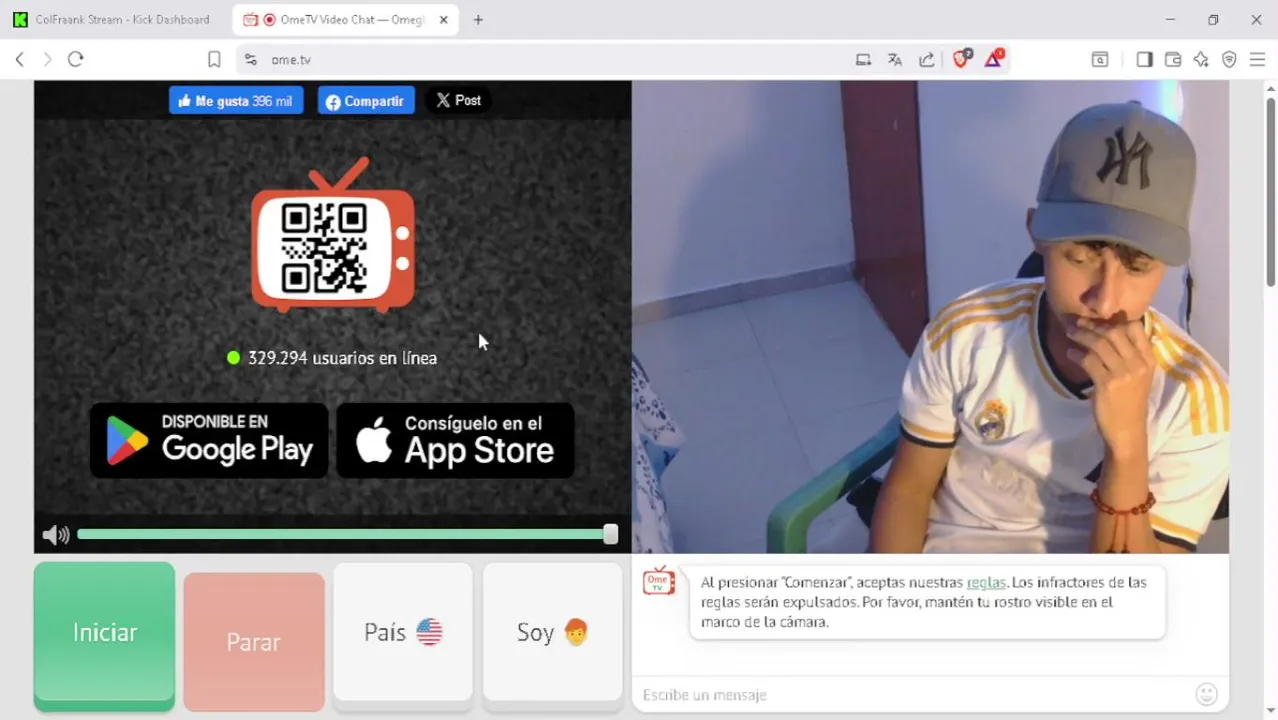Open the browser main menu

click(x=1257, y=60)
